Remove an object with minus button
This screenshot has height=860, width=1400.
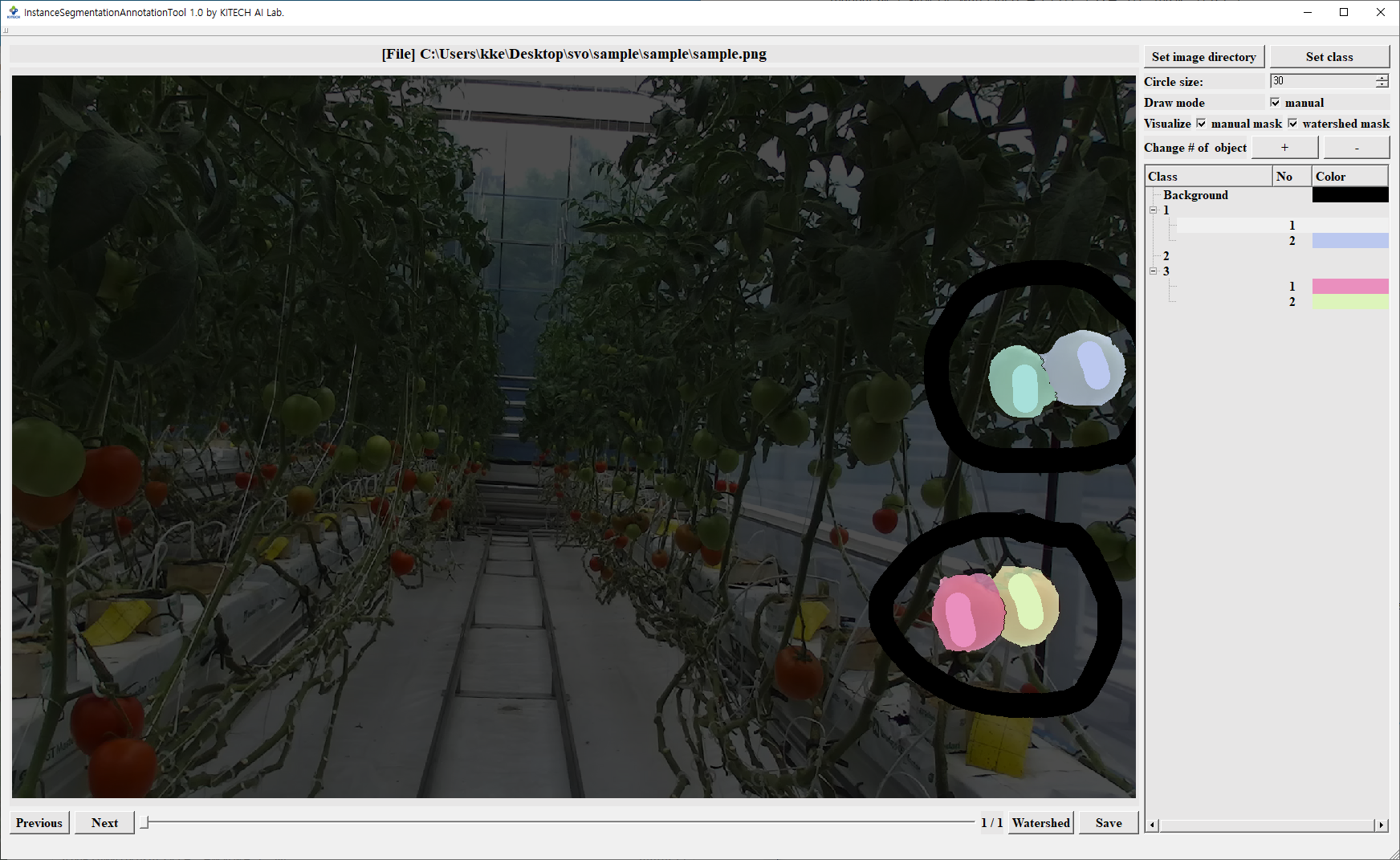click(1356, 148)
